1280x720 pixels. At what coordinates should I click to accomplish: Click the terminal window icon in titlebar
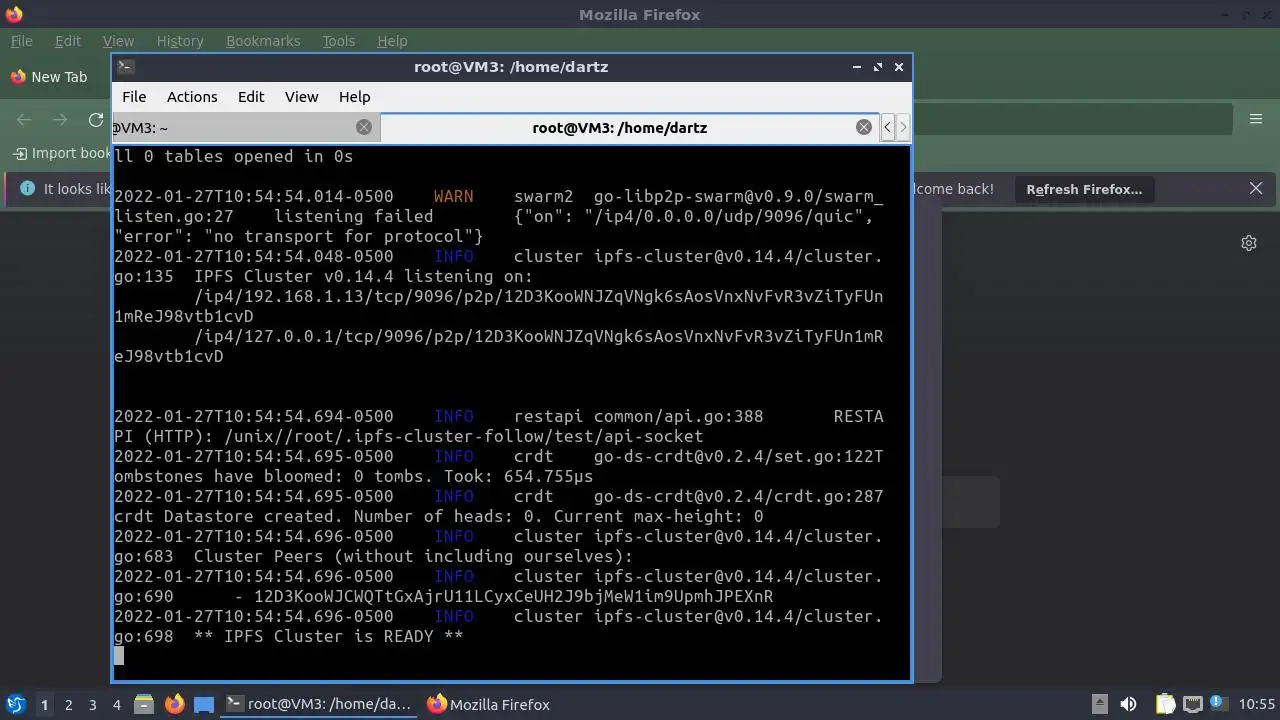(125, 67)
